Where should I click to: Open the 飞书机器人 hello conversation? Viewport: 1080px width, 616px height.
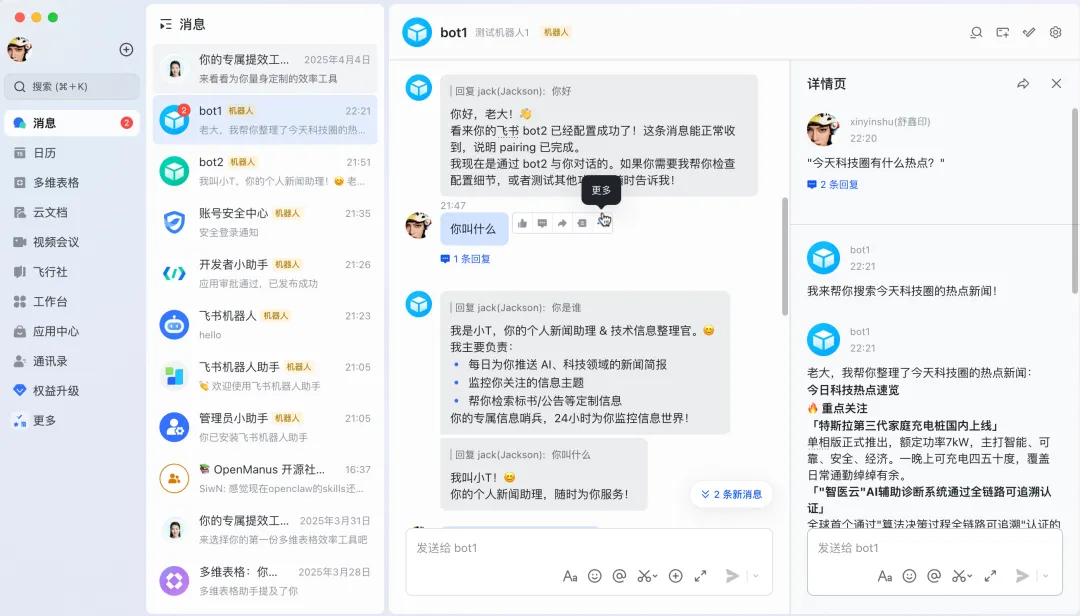click(x=265, y=325)
